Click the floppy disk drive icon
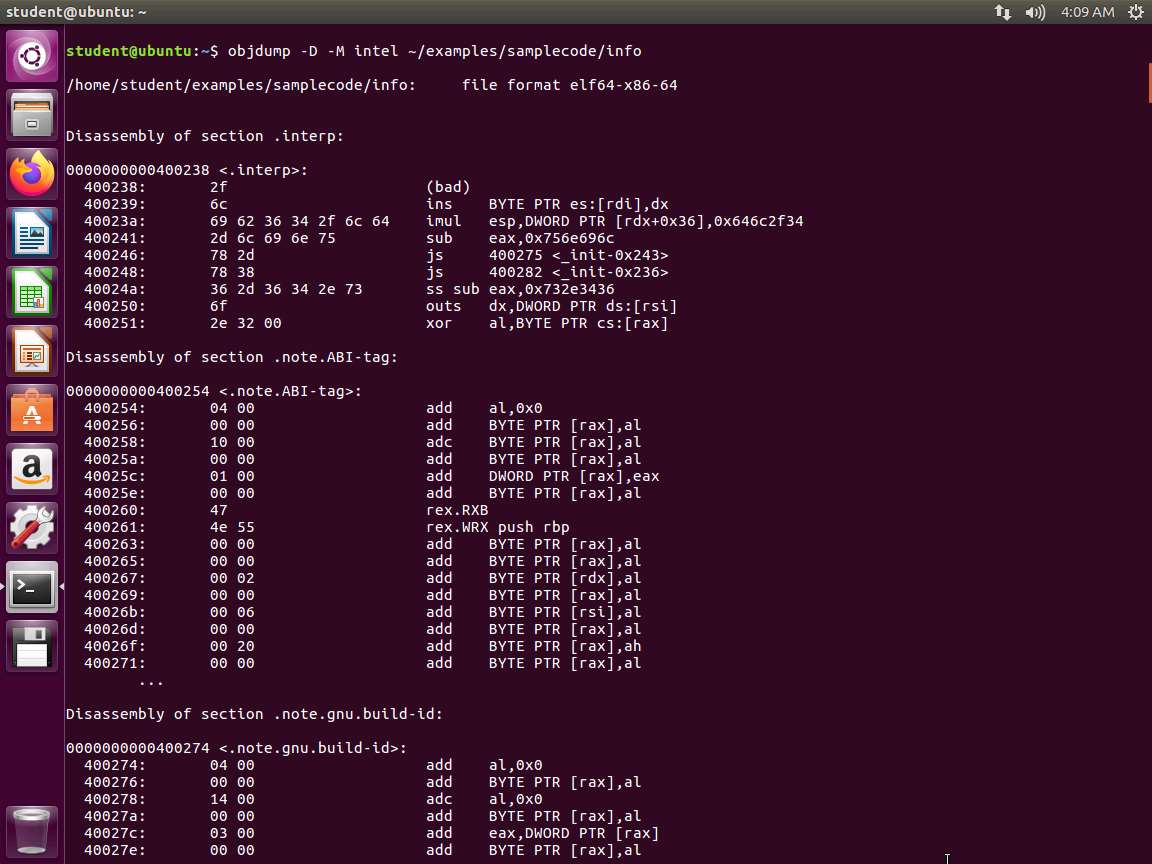Image resolution: width=1152 pixels, height=864 pixels. pyautogui.click(x=32, y=646)
